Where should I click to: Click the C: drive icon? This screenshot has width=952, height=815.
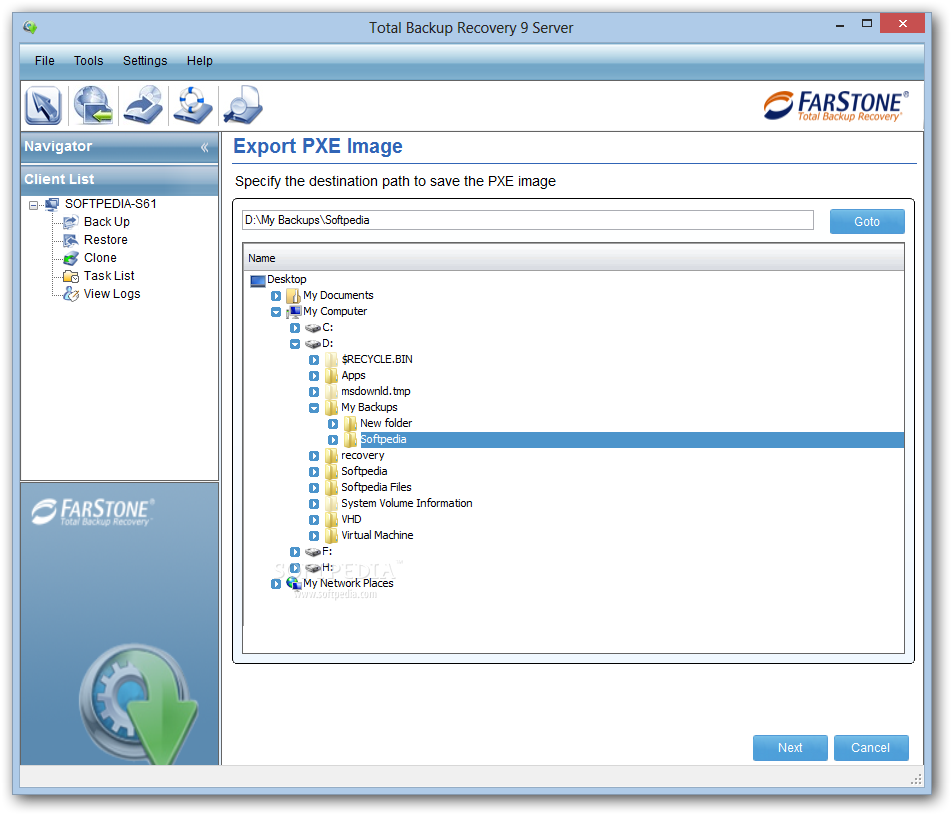313,328
